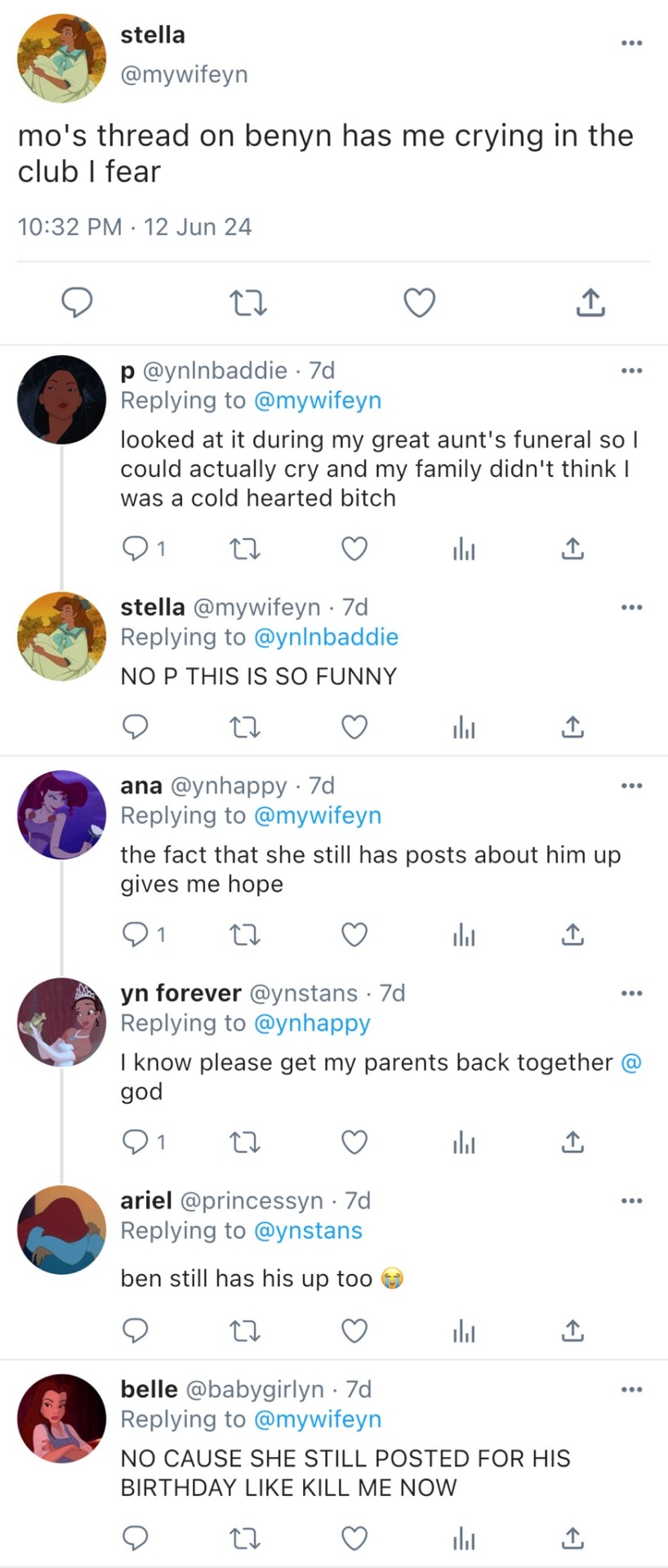Open the @ynlnbaddie mention link in stella's reply
This screenshot has width=668, height=1568.
pyautogui.click(x=327, y=637)
